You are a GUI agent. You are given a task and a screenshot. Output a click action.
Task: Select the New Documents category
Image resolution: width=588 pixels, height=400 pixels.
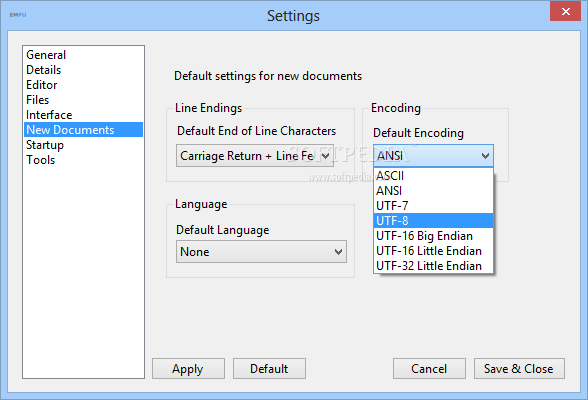pyautogui.click(x=83, y=130)
